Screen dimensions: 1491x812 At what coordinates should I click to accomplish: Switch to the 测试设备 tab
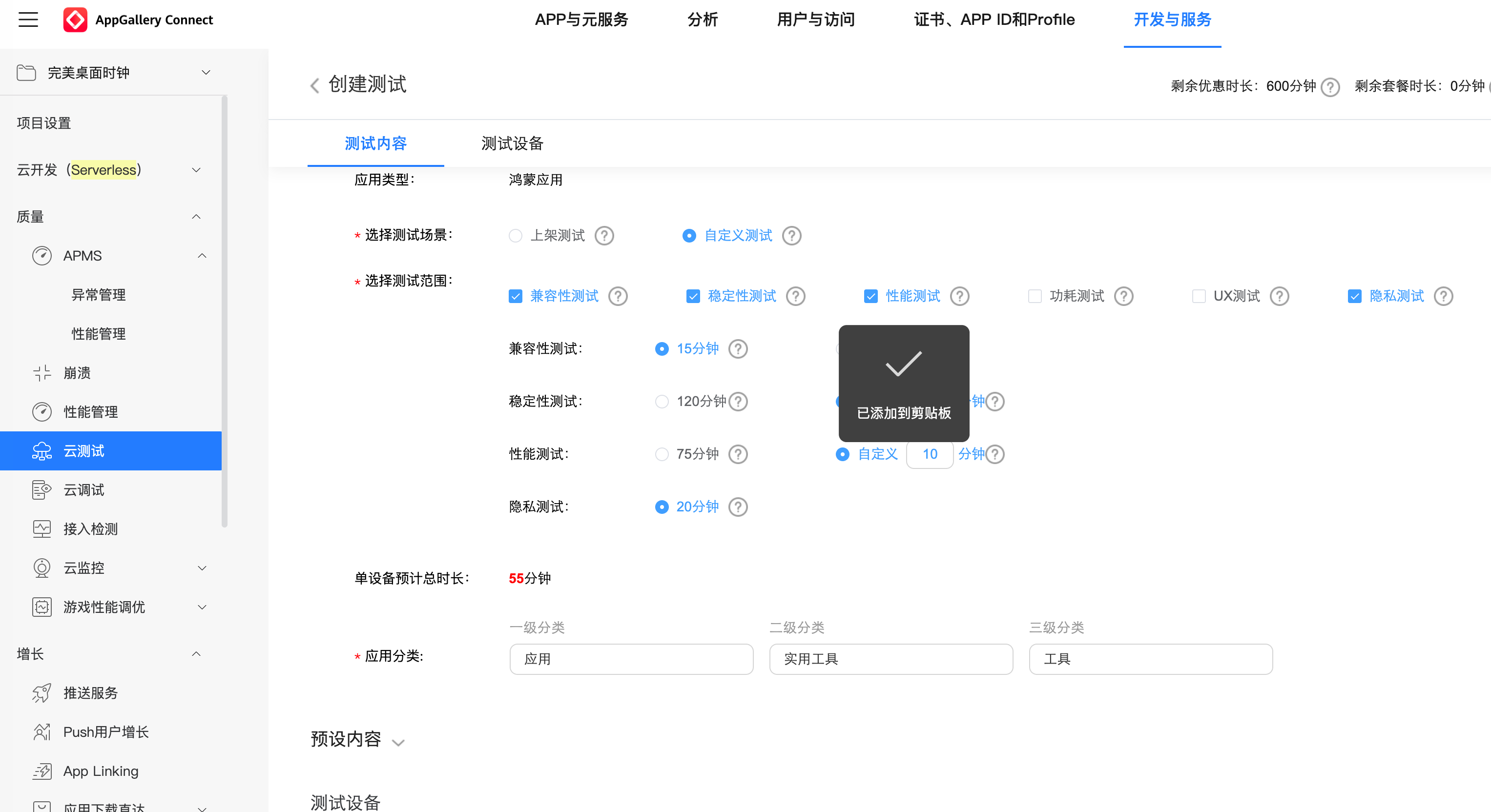pos(512,143)
